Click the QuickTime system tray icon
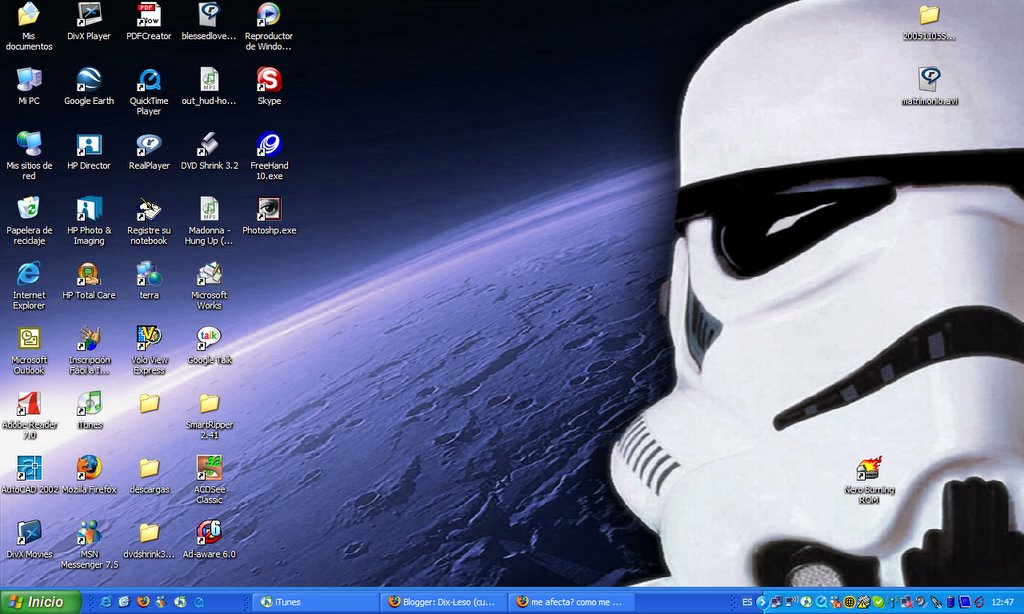The height and width of the screenshot is (614, 1024). point(821,602)
